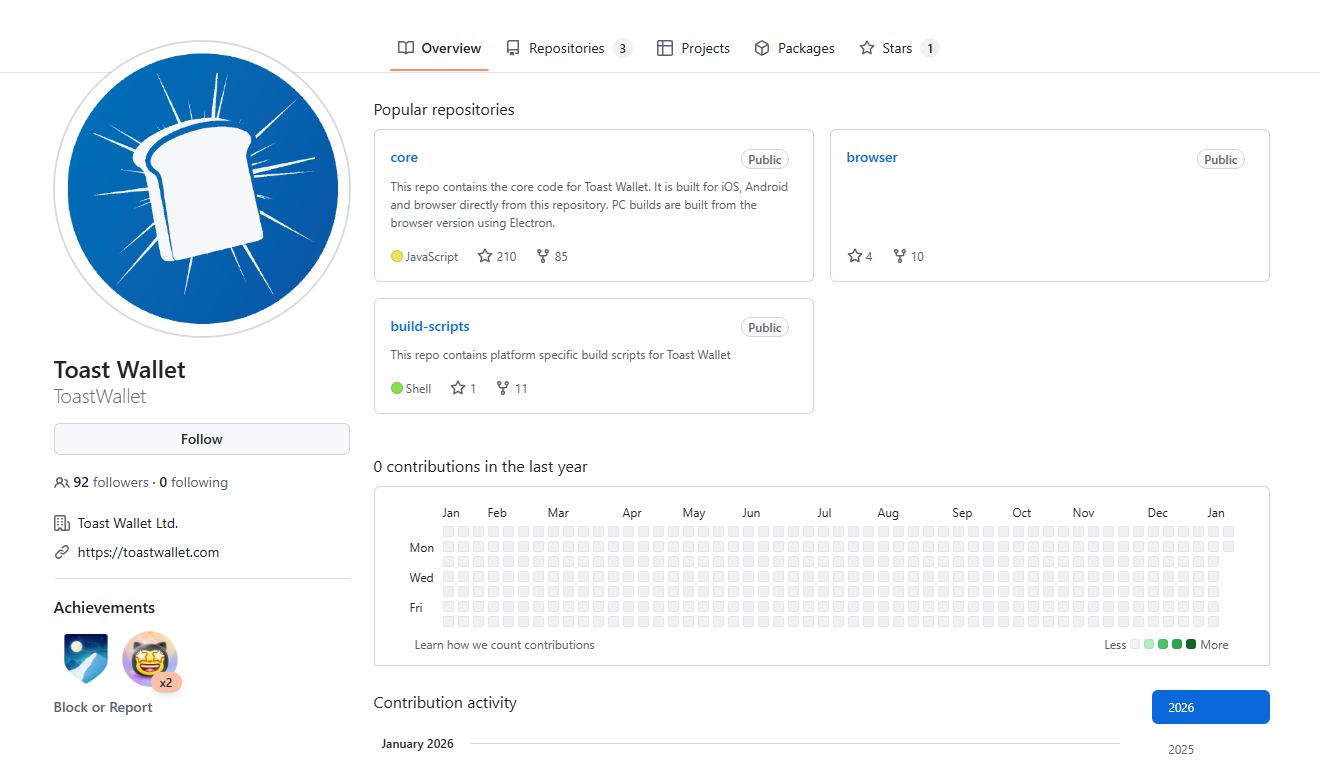Open forks count for core repo
This screenshot has width=1320, height=774.
[552, 257]
